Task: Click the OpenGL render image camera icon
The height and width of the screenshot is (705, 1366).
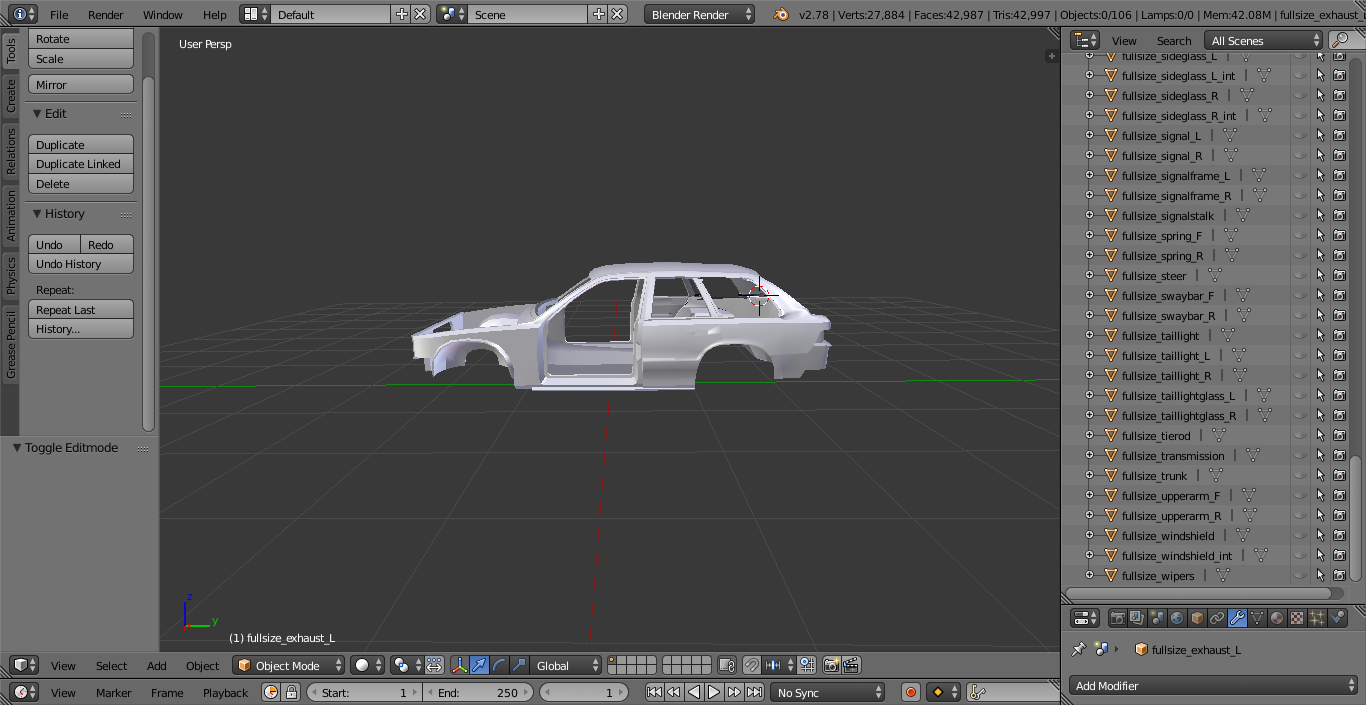Action: [831, 665]
